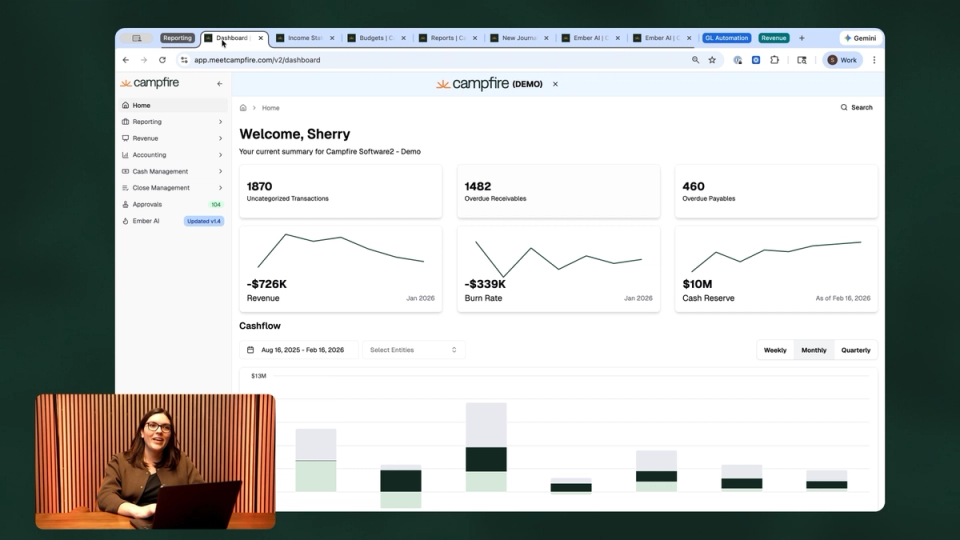Open the Overdue Receivables card
This screenshot has height=540, width=960.
558,191
